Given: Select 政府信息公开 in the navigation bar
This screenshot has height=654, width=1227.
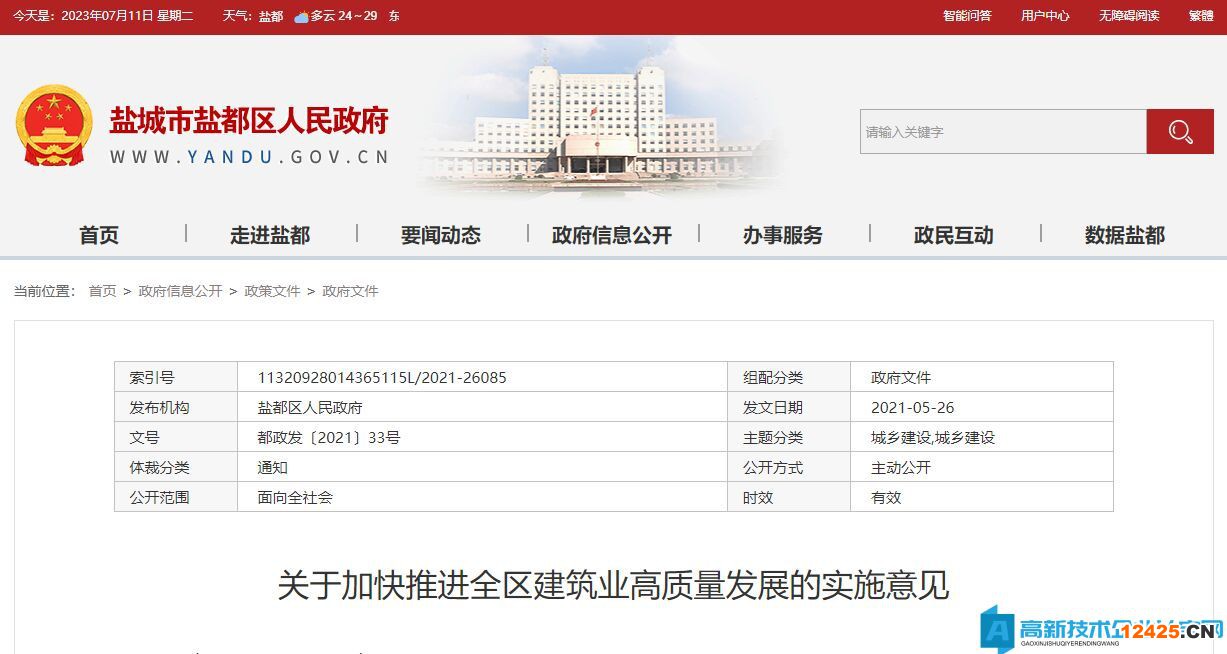Looking at the screenshot, I should tap(610, 234).
